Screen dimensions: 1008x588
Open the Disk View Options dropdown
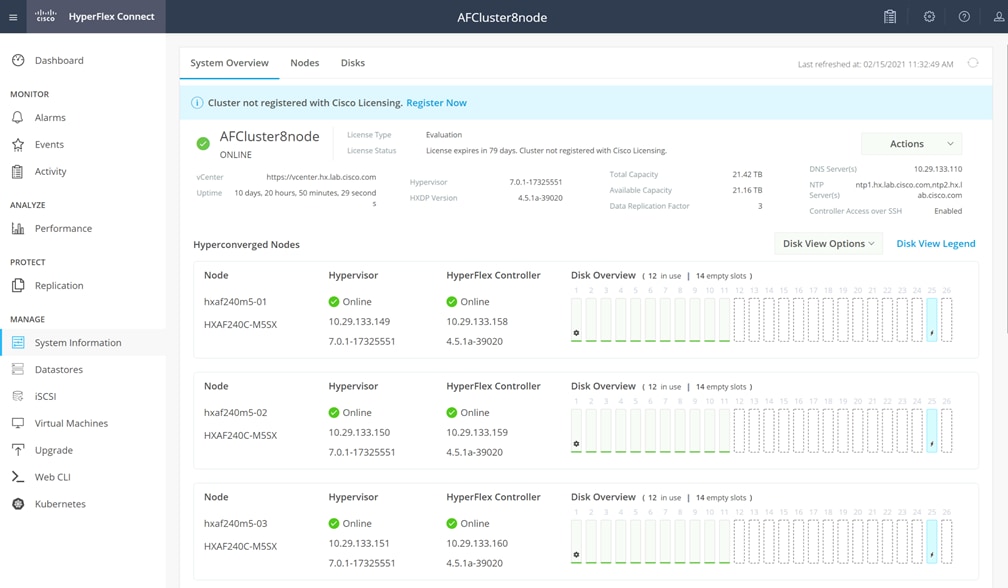(x=828, y=244)
